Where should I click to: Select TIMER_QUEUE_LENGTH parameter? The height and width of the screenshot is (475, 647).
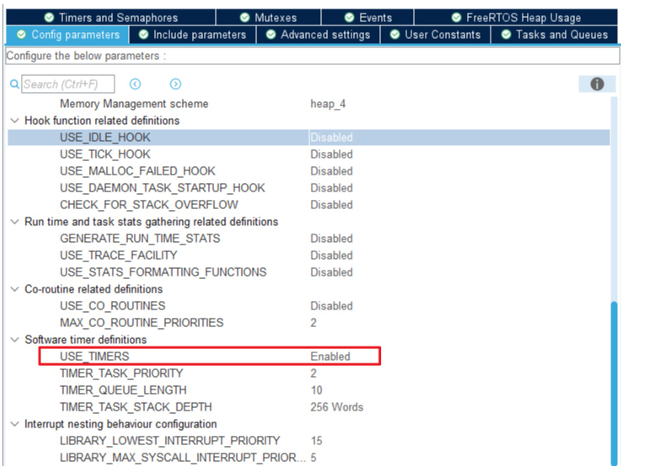point(123,390)
